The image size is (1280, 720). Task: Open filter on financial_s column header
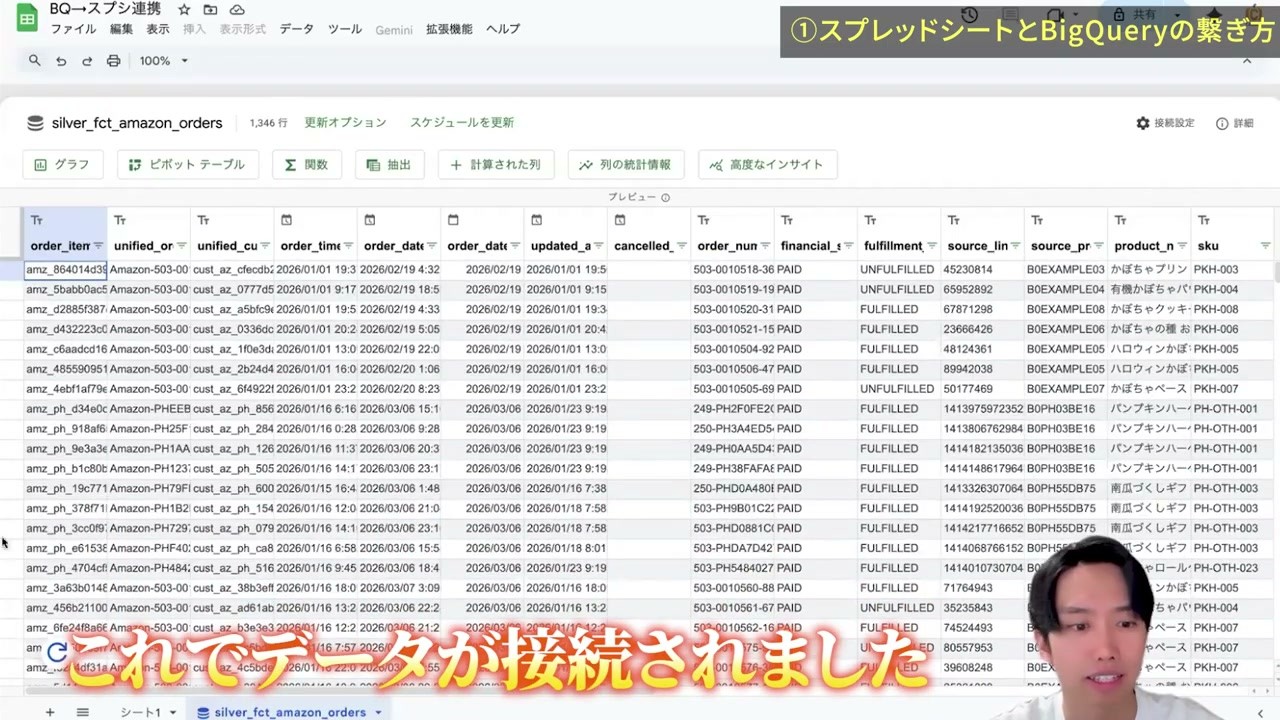click(848, 246)
